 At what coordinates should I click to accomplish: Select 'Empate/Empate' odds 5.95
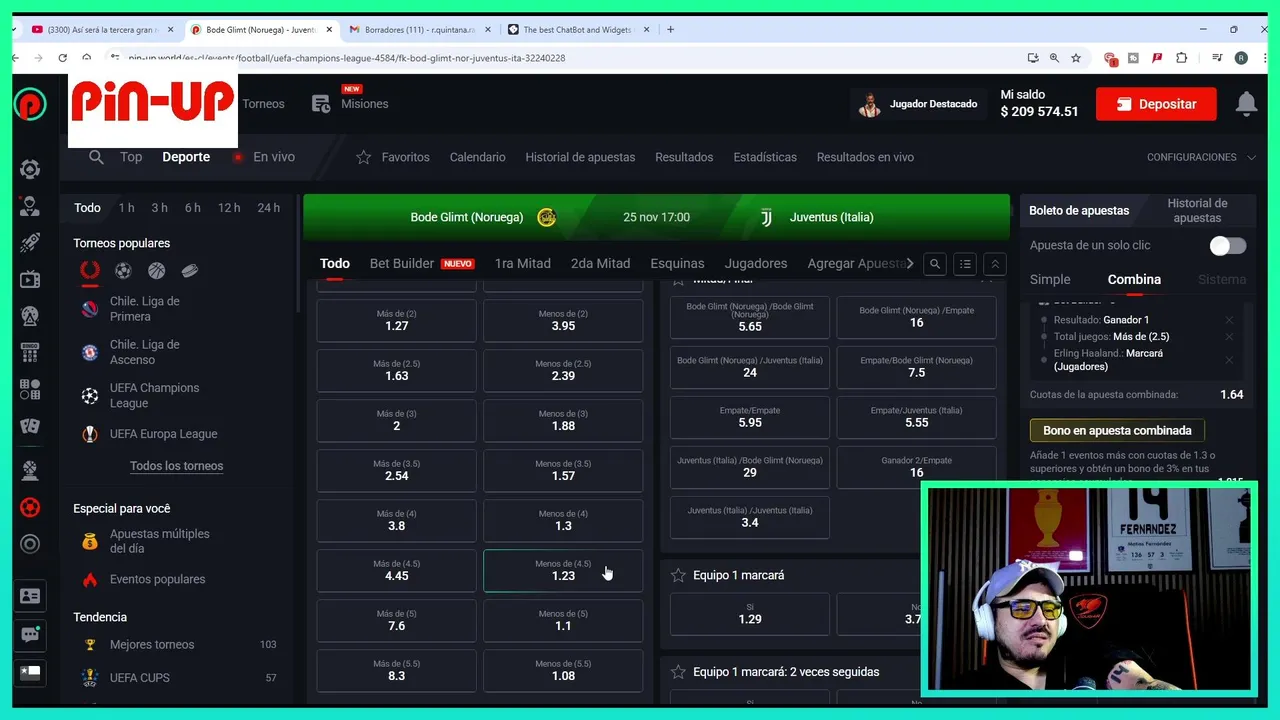coord(750,417)
